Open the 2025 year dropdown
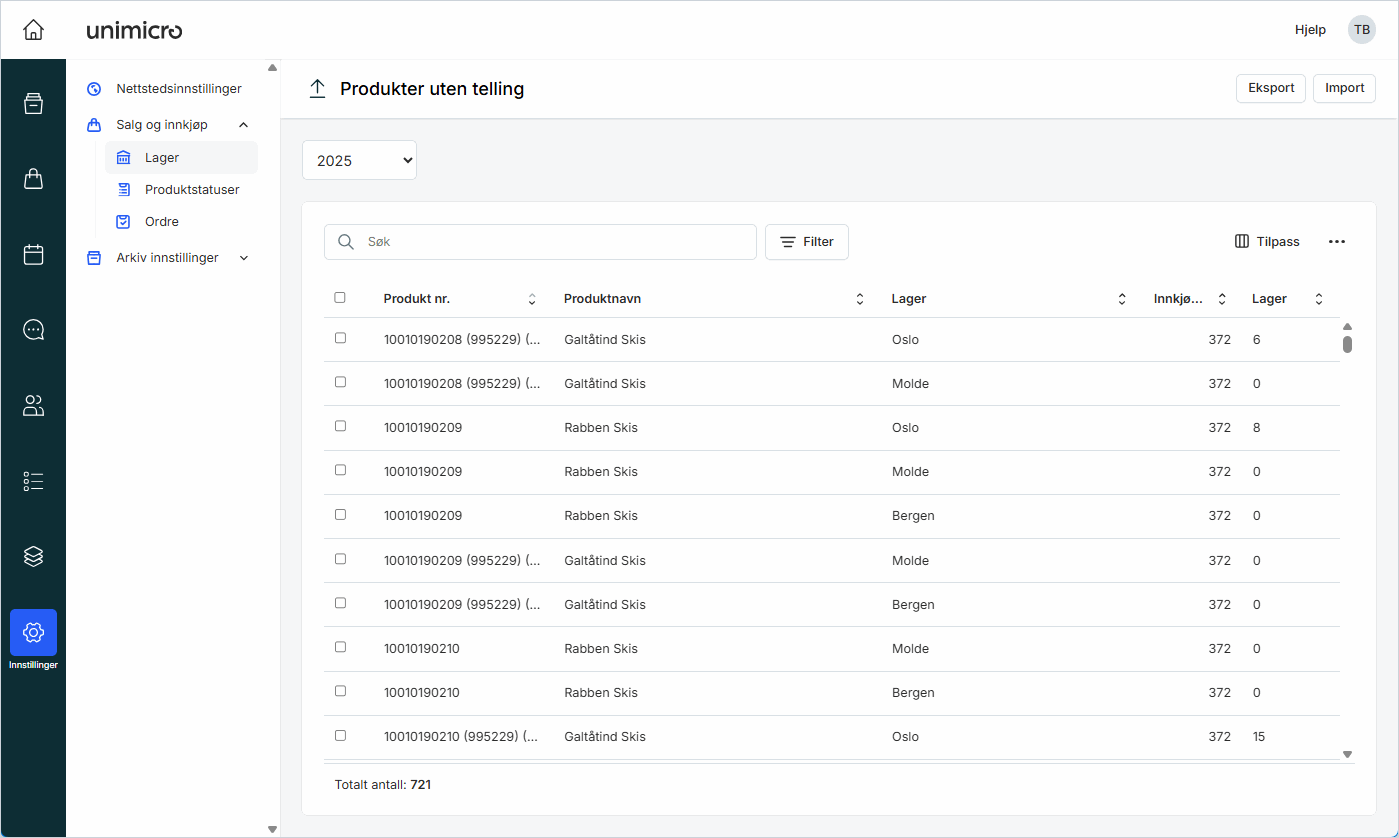1399x838 pixels. tap(359, 160)
